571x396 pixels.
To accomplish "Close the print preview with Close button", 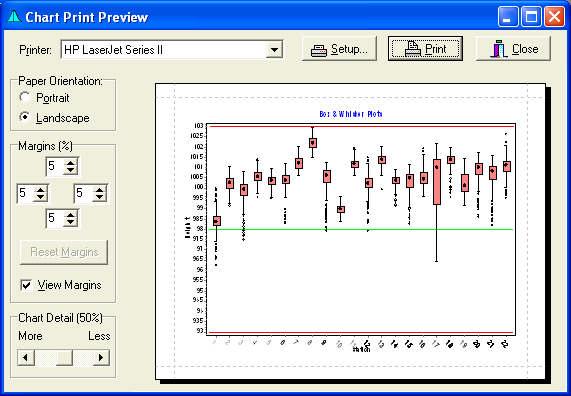I will [513, 49].
